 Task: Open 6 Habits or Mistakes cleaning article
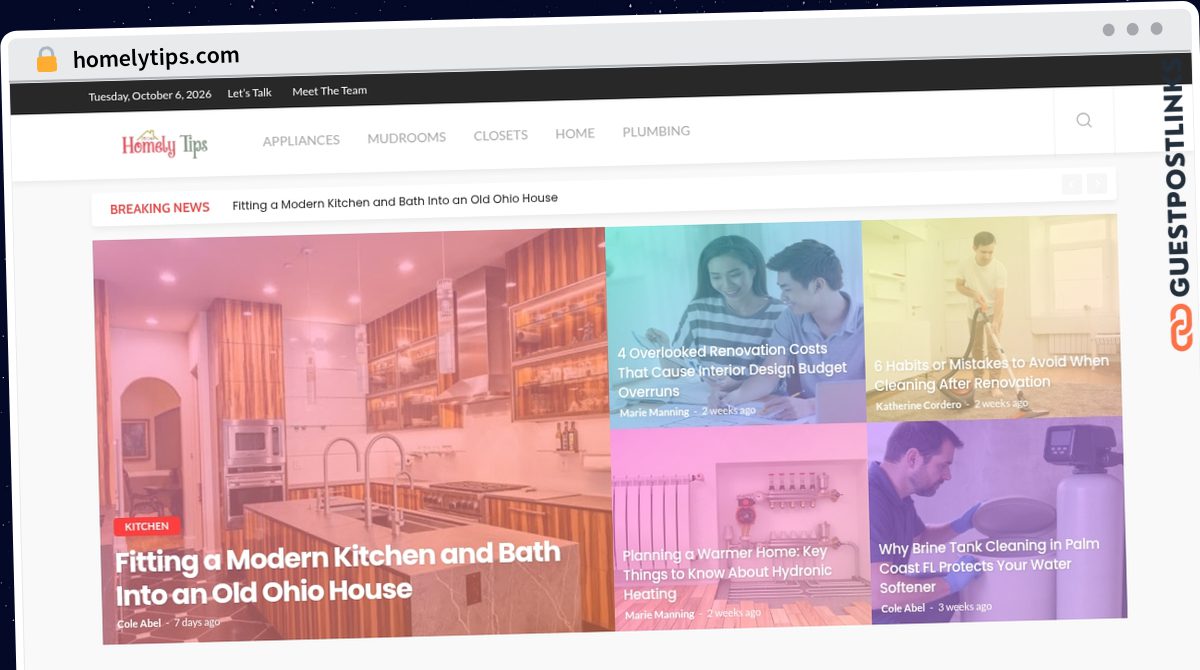coord(991,373)
